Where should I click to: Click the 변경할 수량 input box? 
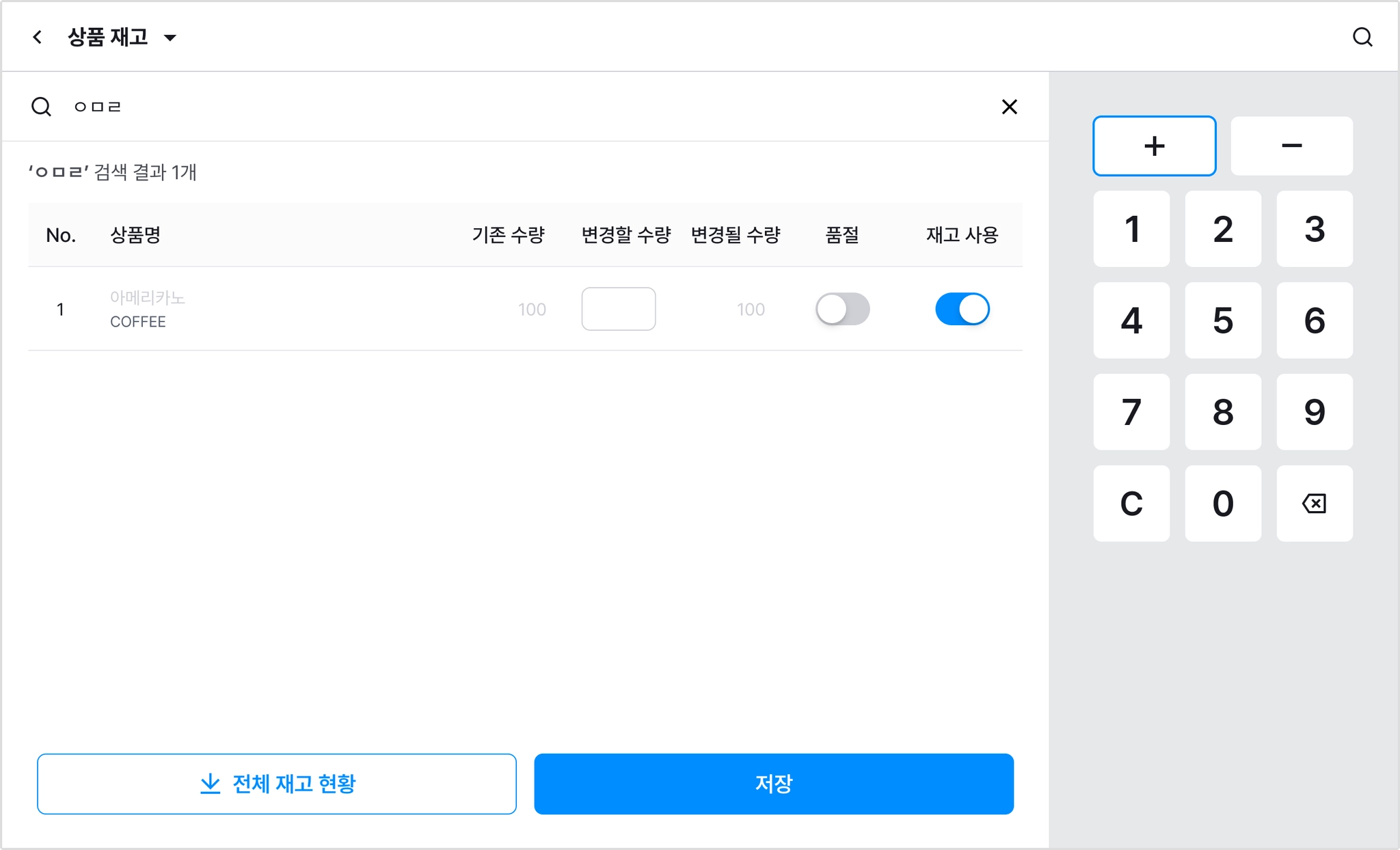(619, 309)
